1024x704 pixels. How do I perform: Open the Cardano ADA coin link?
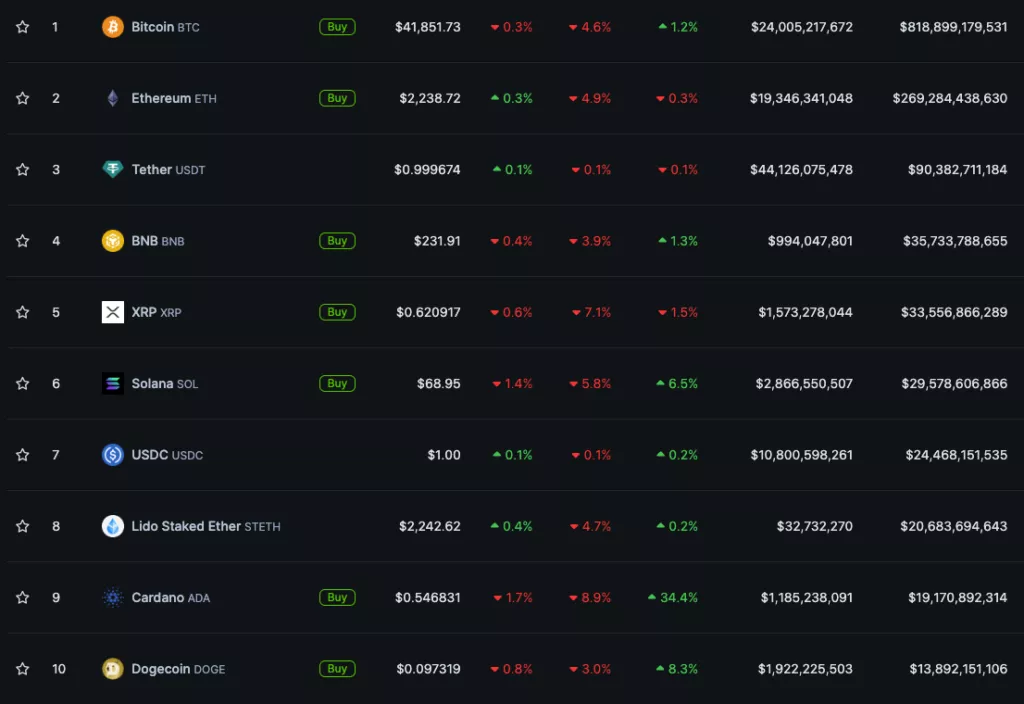coord(170,598)
